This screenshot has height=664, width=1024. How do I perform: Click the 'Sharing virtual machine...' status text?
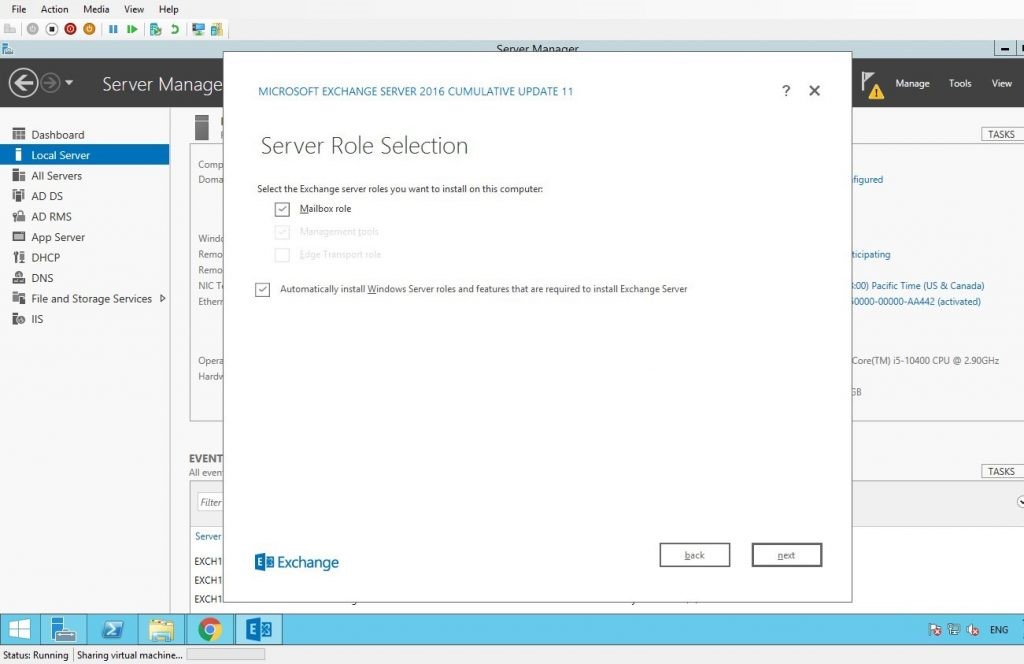pos(130,655)
